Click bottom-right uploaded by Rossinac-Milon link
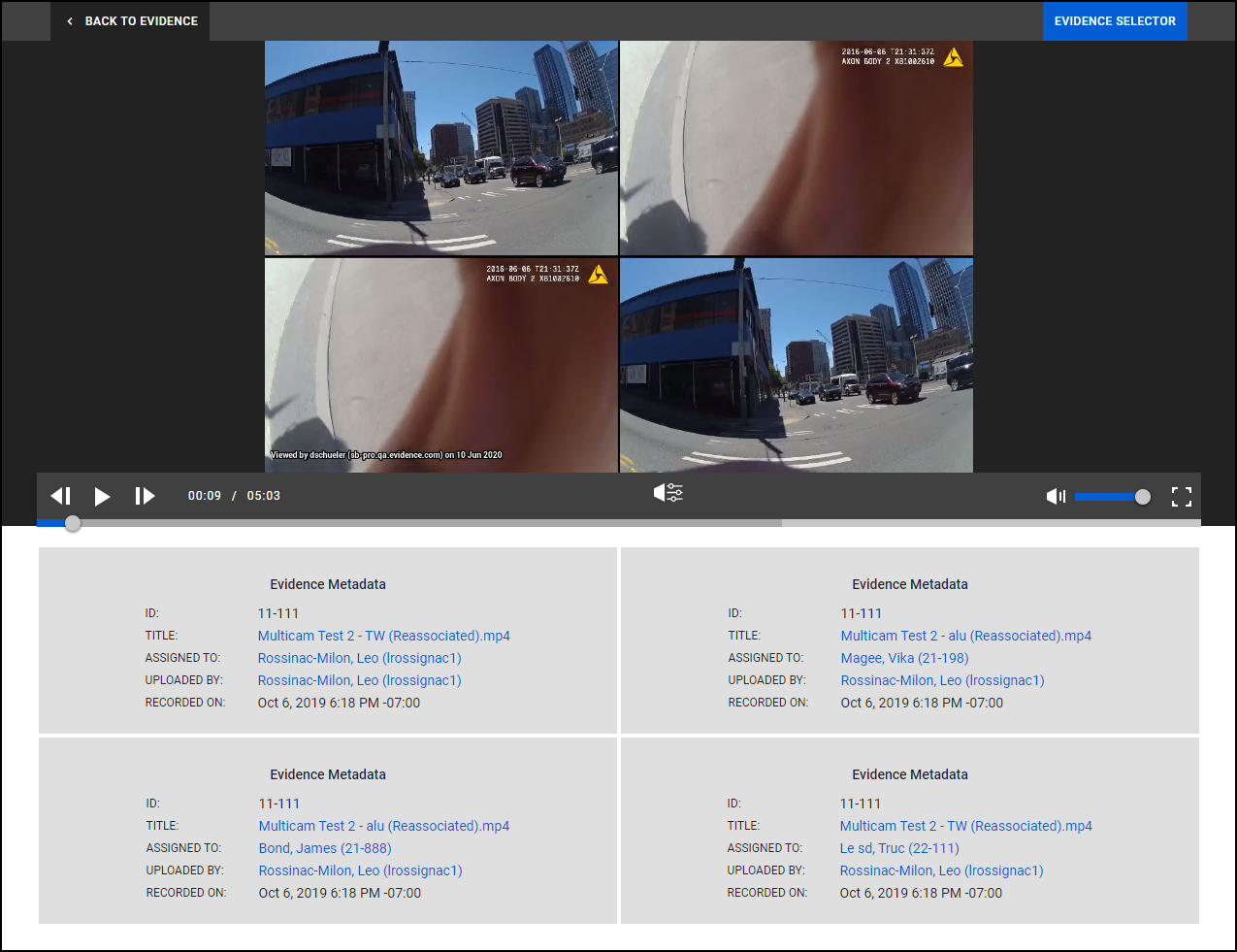Image resolution: width=1237 pixels, height=952 pixels. [x=941, y=870]
